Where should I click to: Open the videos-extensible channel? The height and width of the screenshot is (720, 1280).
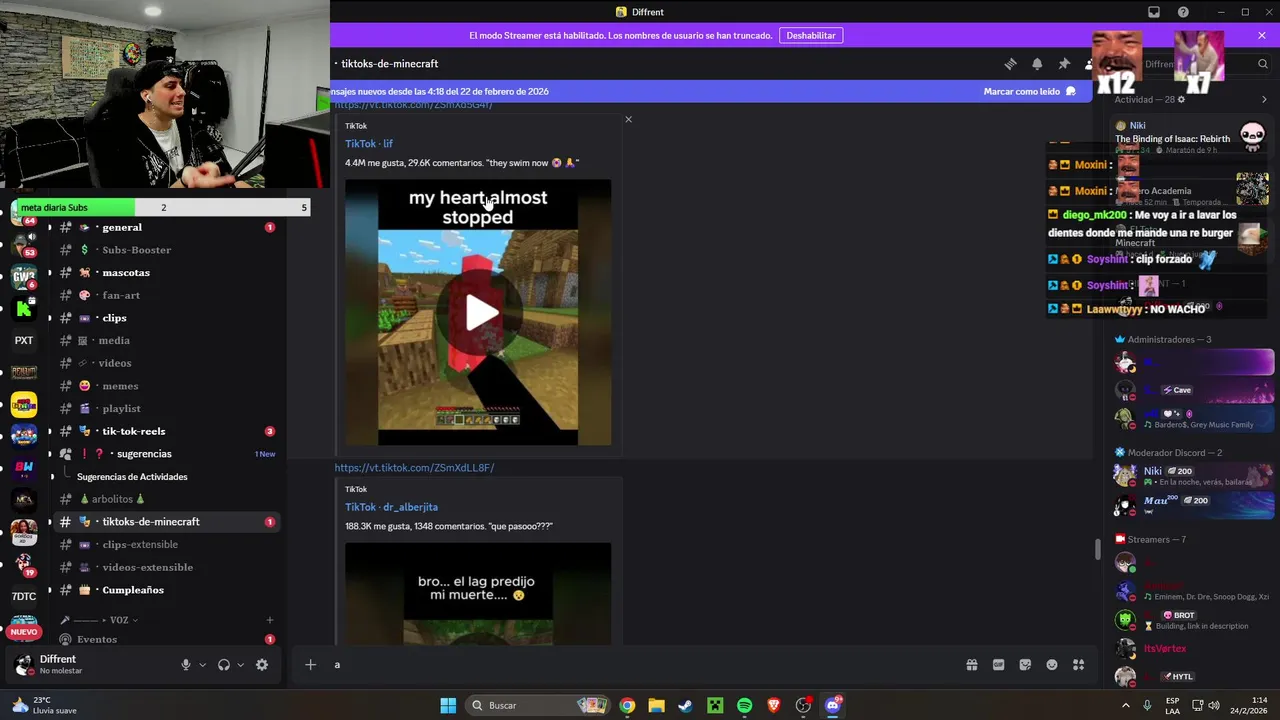pos(165,567)
